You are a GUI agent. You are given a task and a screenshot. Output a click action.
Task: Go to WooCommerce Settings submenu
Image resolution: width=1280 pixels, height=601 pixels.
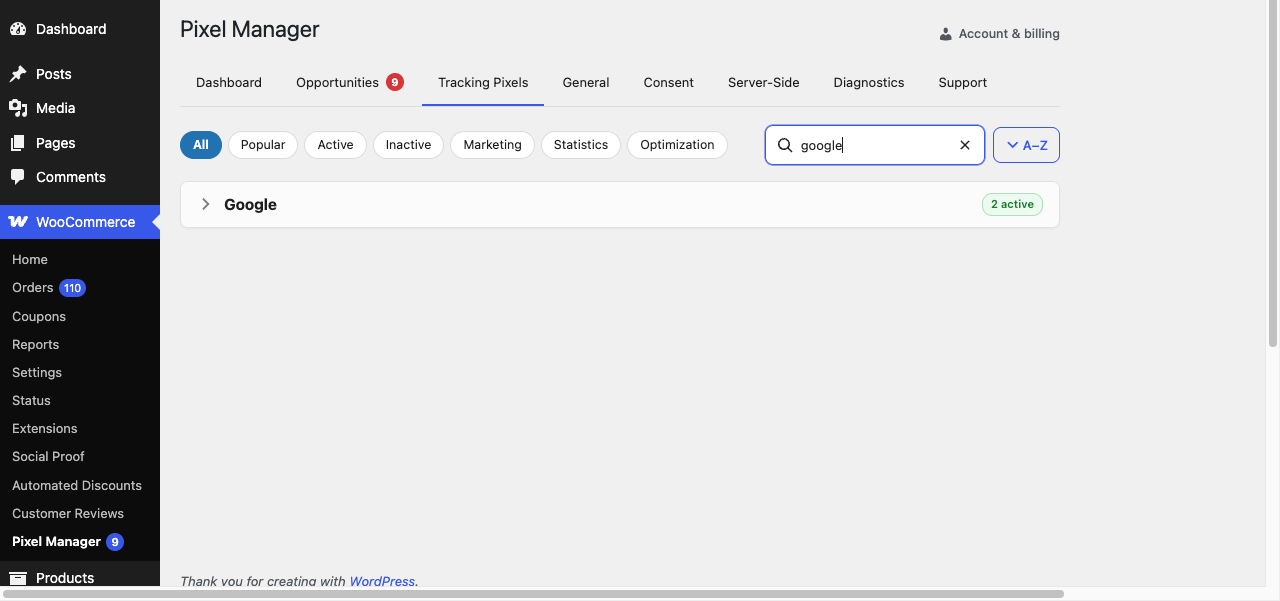(x=37, y=373)
